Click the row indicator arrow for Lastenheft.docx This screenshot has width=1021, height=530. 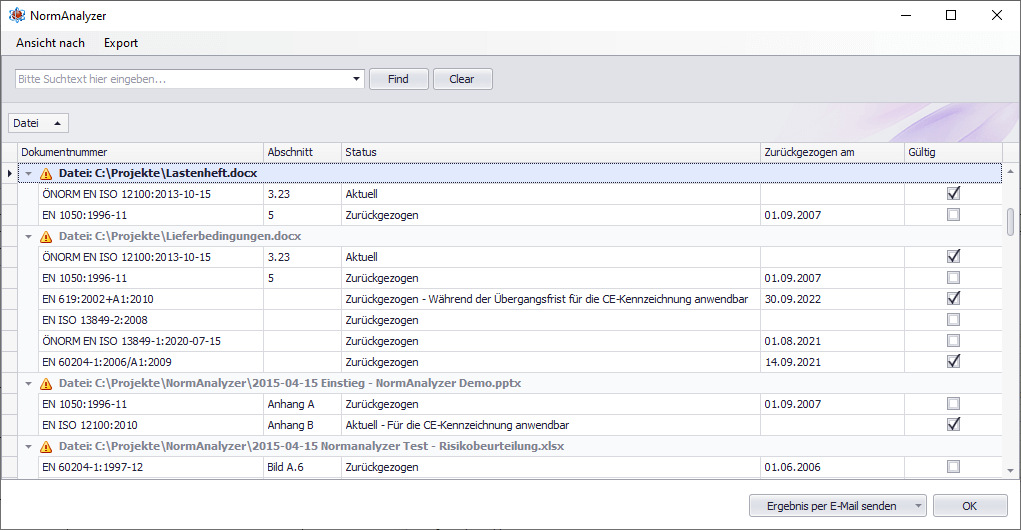pos(10,174)
